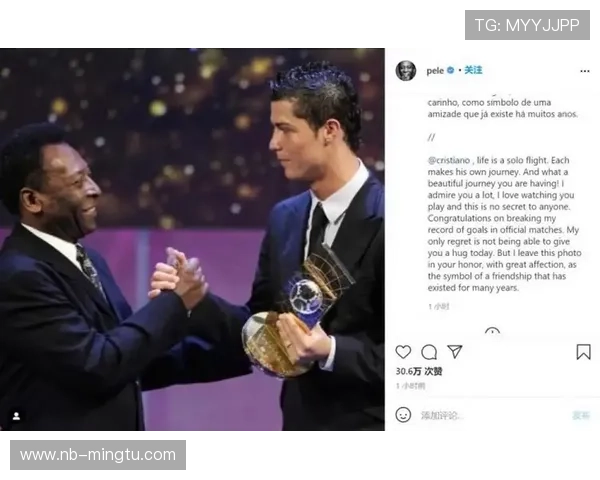Click the trophy in the photo
Viewport: 600px width, 480px height.
point(297,314)
